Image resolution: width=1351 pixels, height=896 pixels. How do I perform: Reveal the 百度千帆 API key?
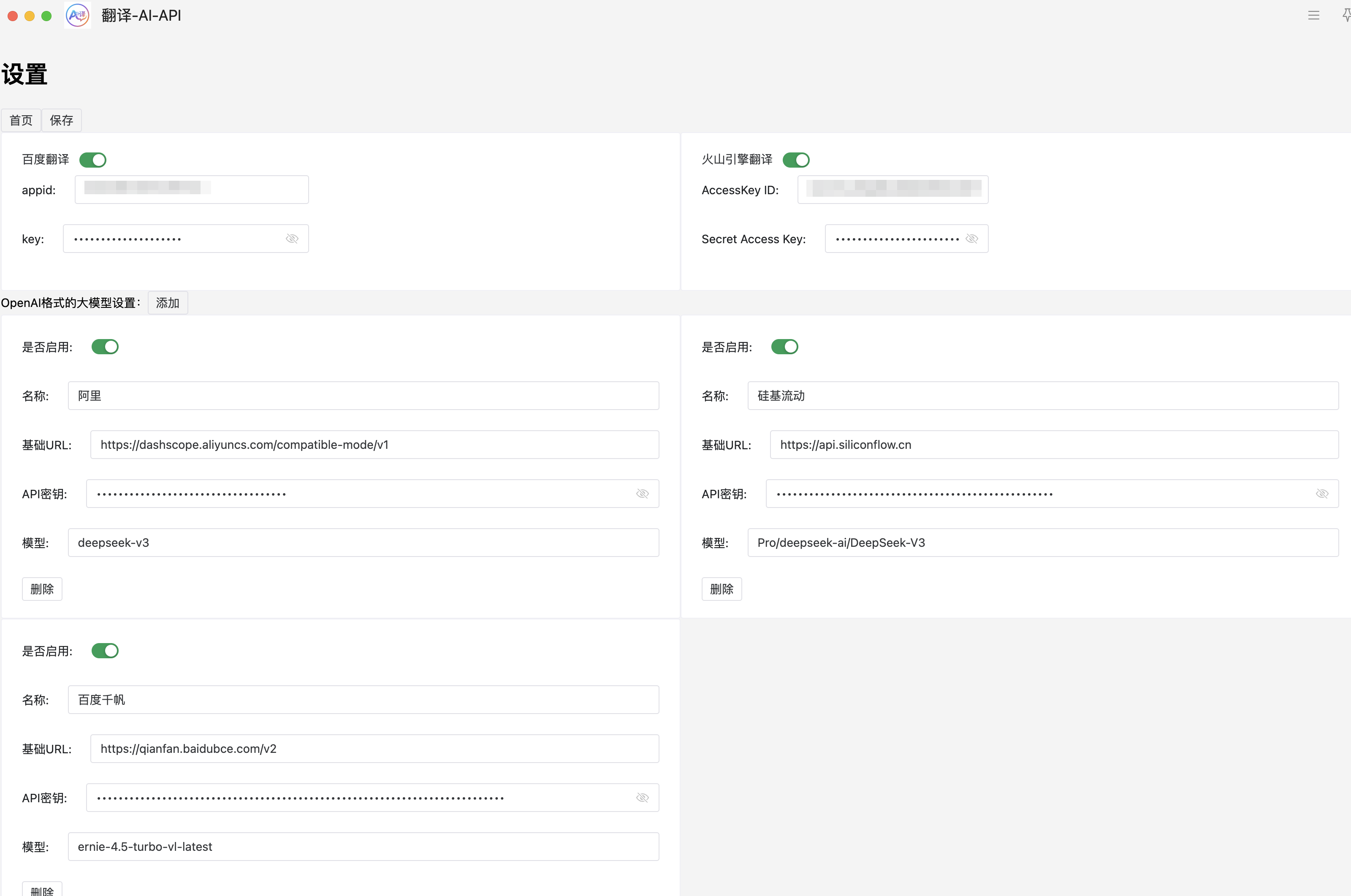click(x=642, y=798)
